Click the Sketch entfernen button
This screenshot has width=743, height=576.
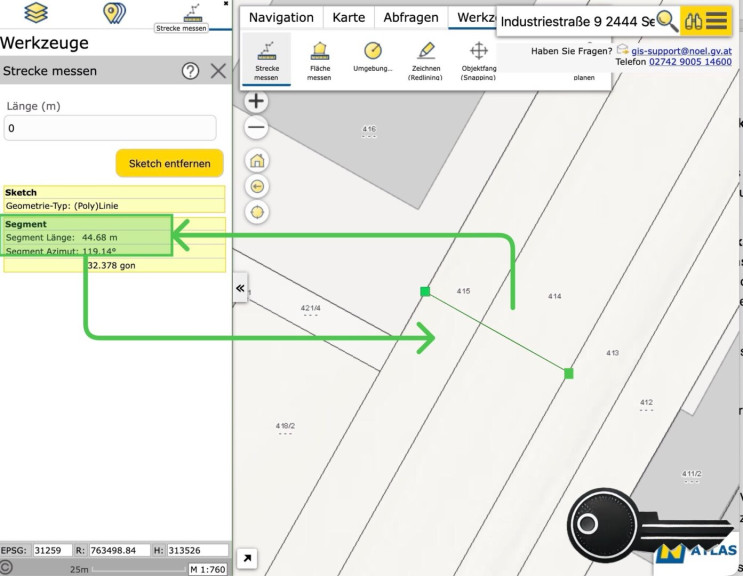pos(169,163)
